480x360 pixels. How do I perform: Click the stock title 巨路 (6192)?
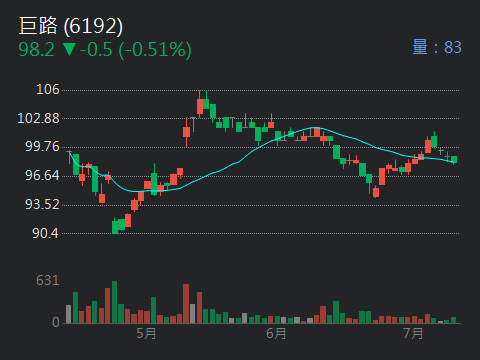[71, 26]
